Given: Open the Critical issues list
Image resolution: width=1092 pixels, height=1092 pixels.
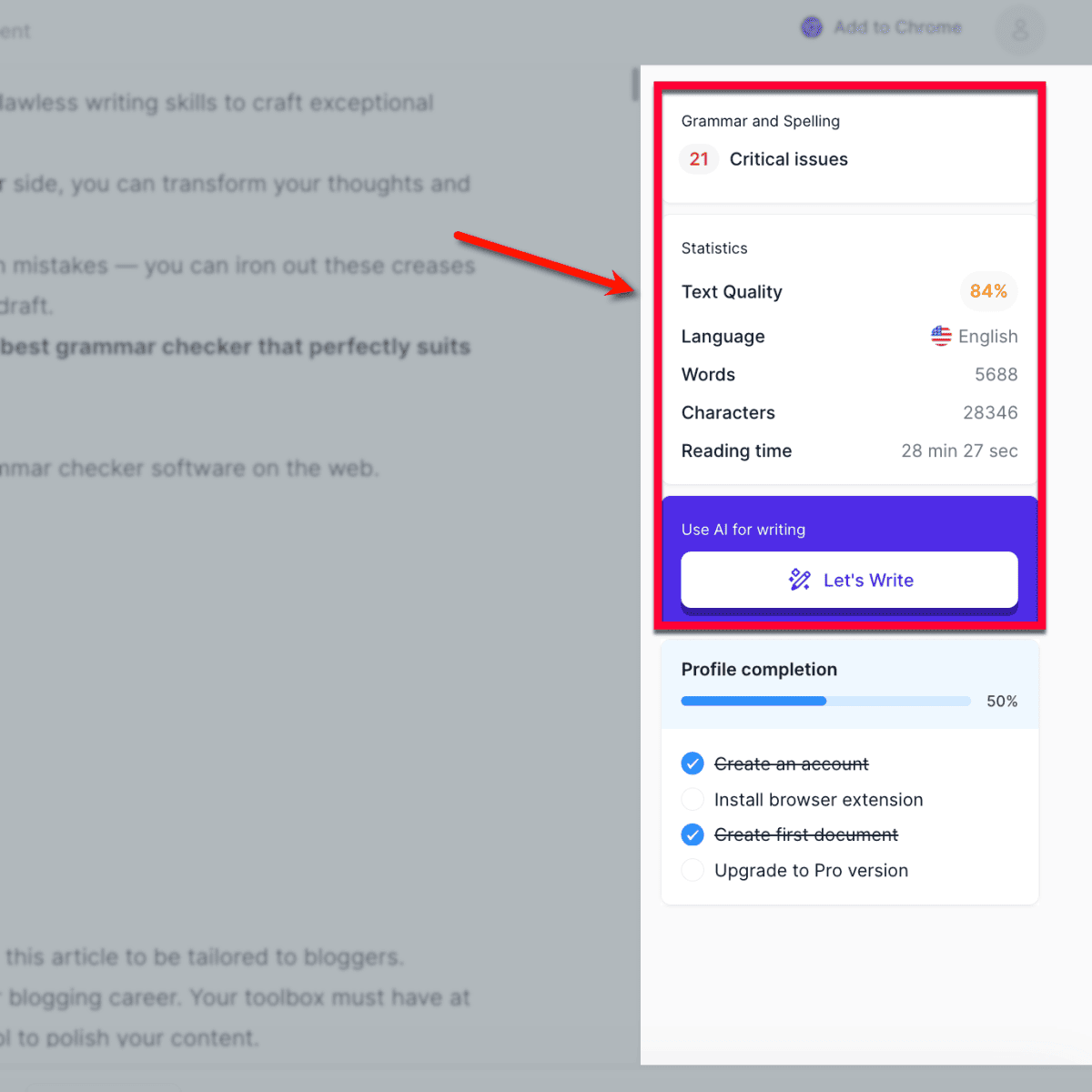Looking at the screenshot, I should pos(788,159).
